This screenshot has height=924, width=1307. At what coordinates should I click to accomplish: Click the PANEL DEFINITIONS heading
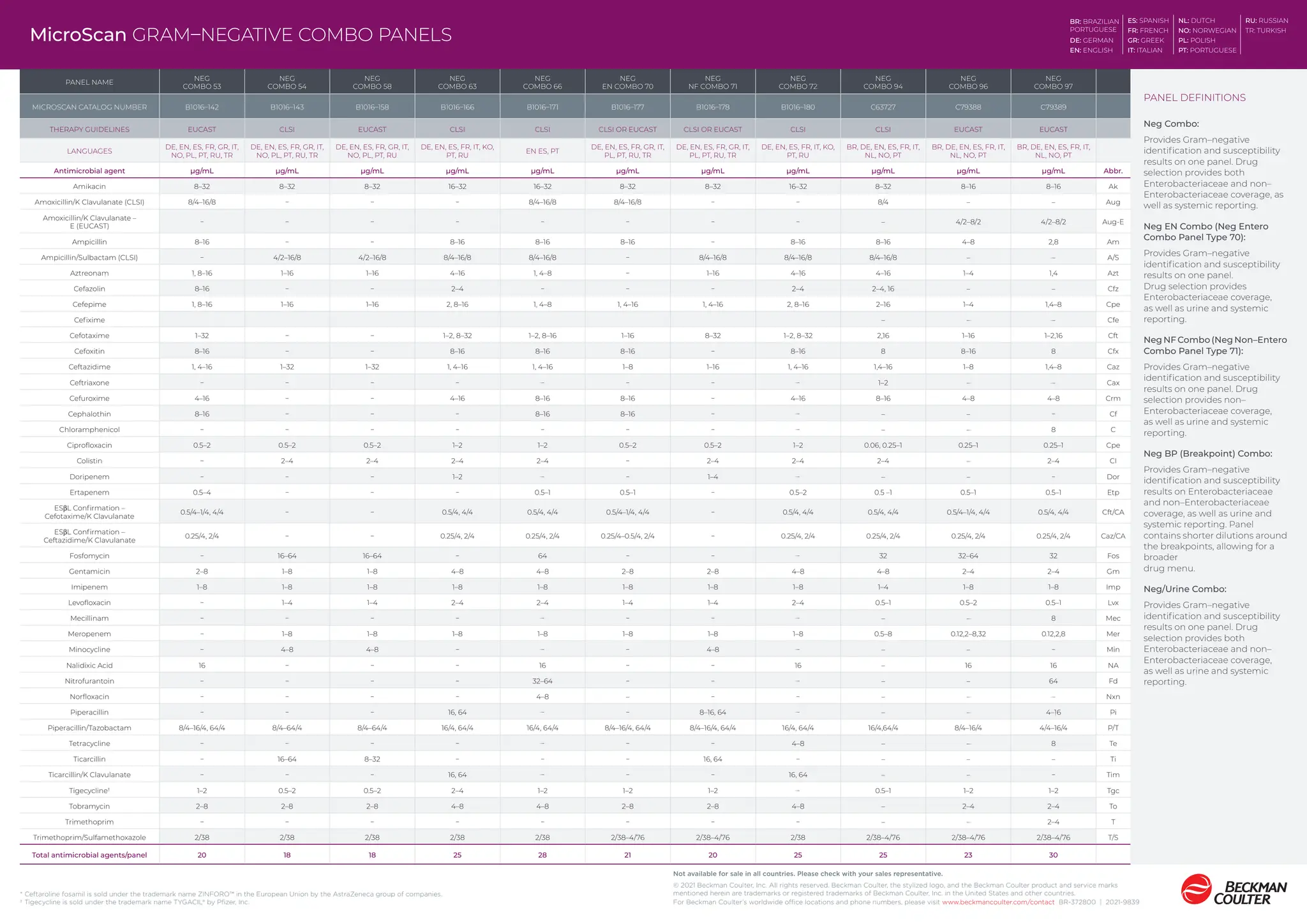click(x=1194, y=98)
